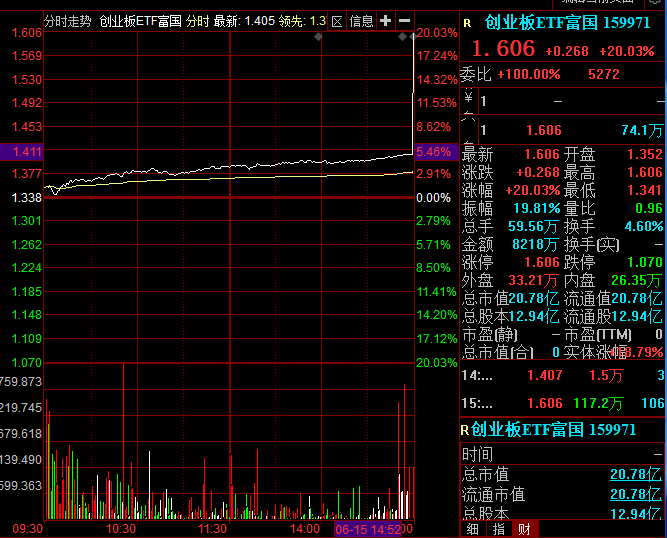667x538 pixels.
Task: Switch to the 财 finance tab
Action: 525,529
